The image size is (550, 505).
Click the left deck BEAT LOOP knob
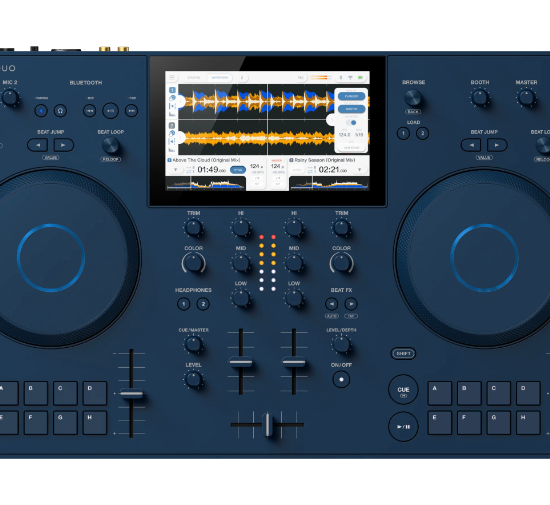(111, 146)
